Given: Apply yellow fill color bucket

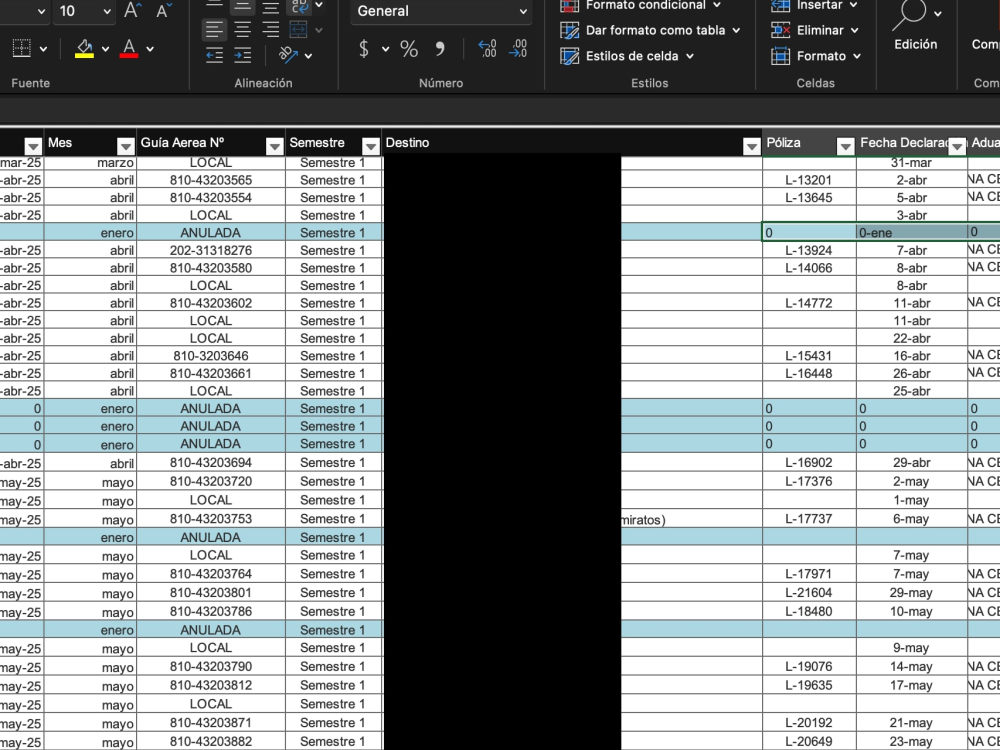Looking at the screenshot, I should coord(84,48).
